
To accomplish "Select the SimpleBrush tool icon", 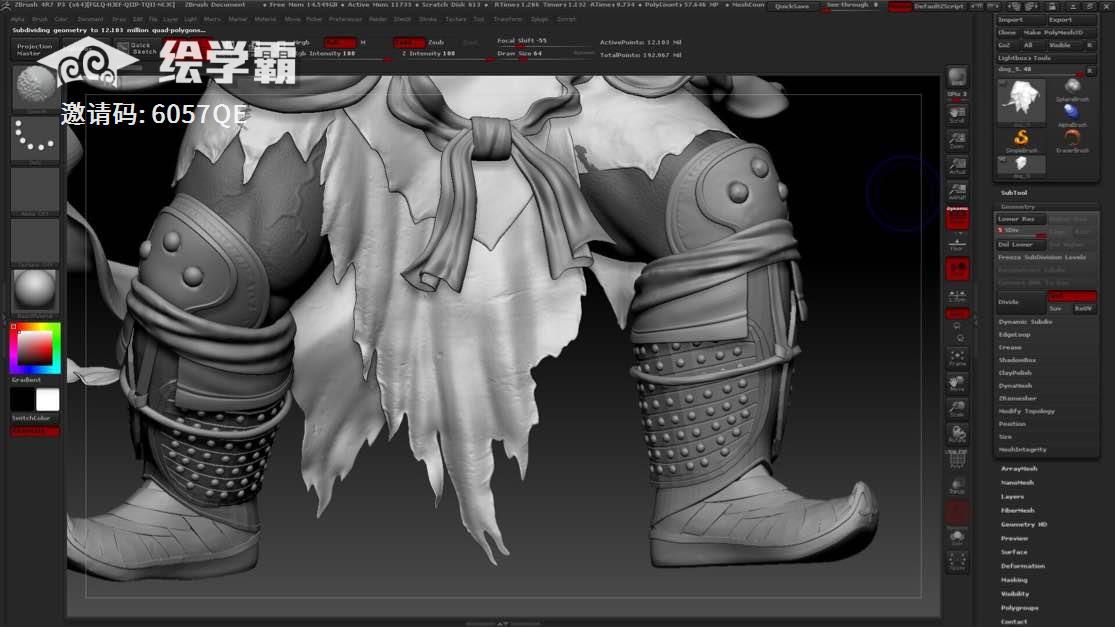I will pos(1021,140).
